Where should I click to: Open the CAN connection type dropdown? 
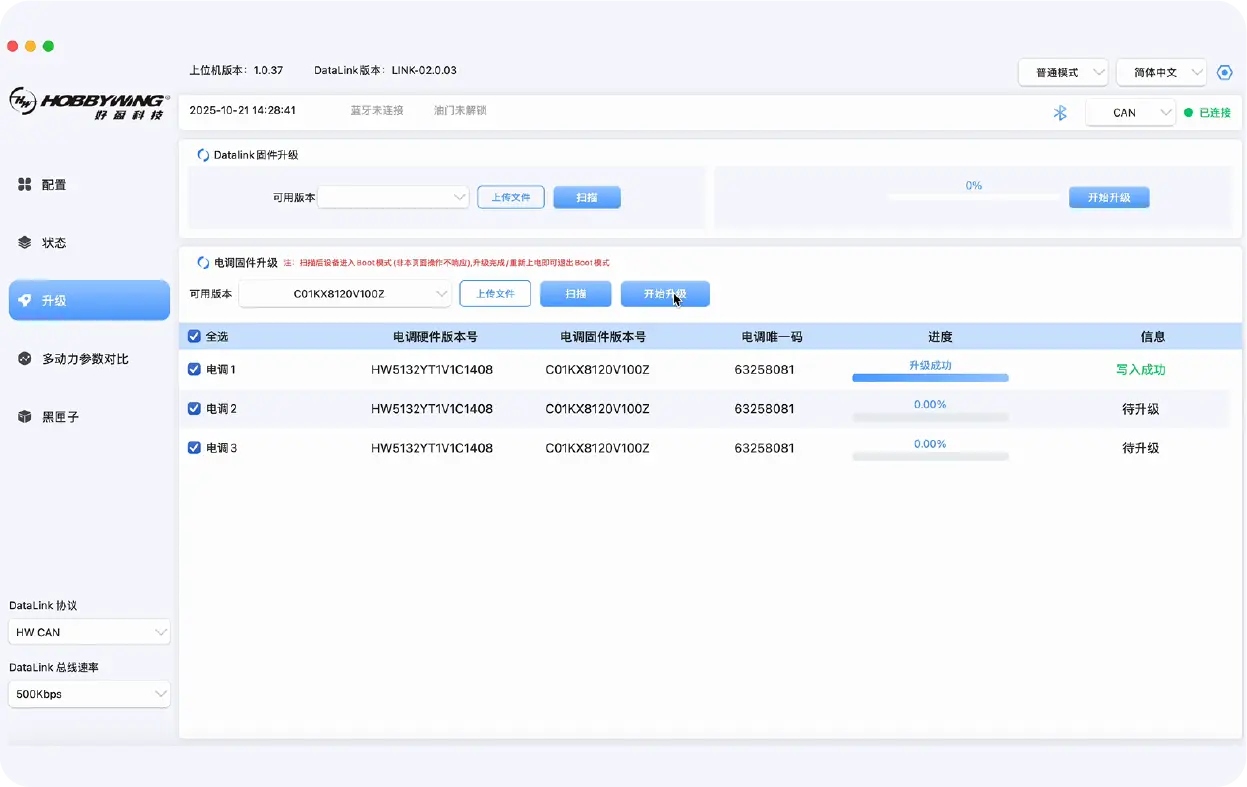1130,113
